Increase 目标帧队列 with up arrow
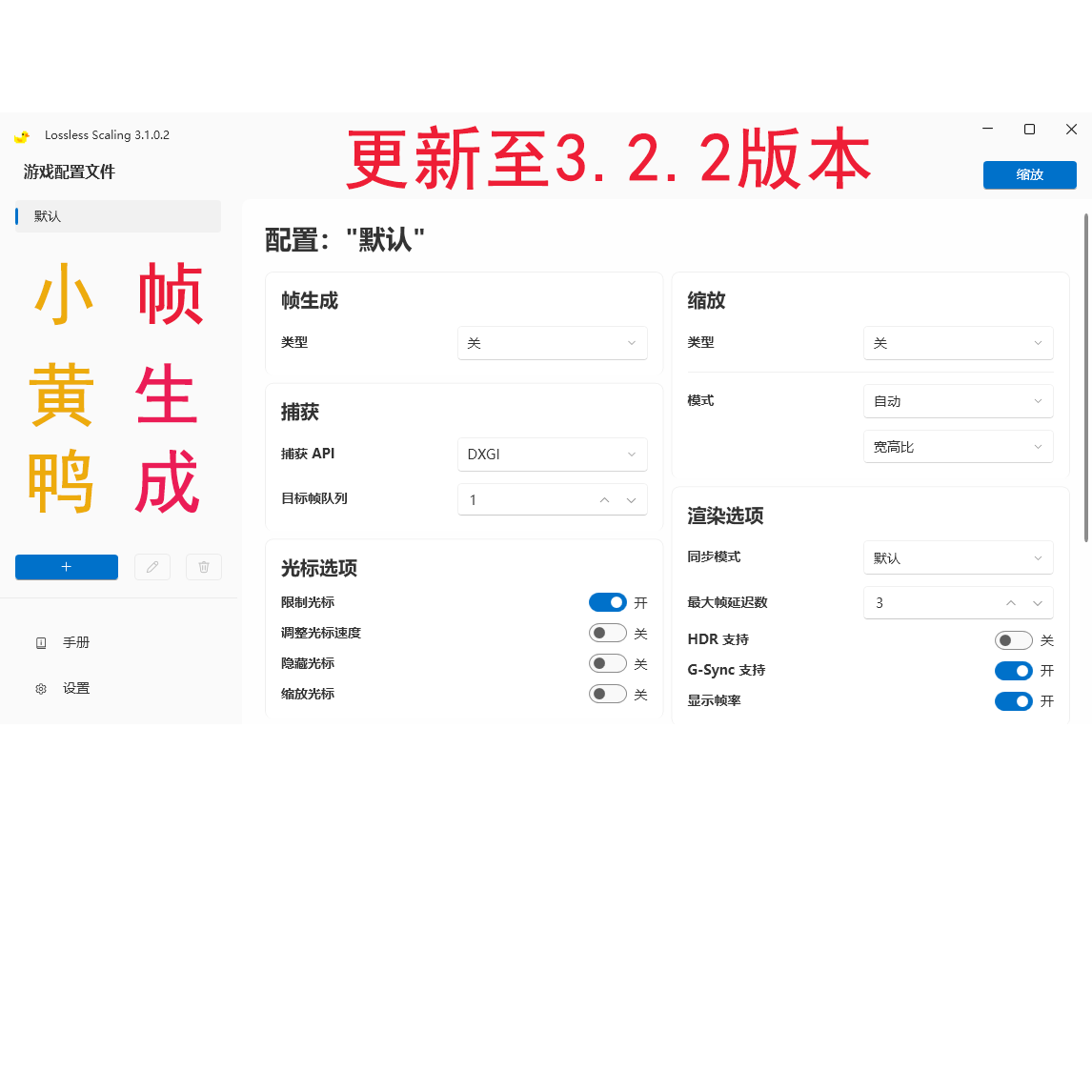 coord(604,500)
